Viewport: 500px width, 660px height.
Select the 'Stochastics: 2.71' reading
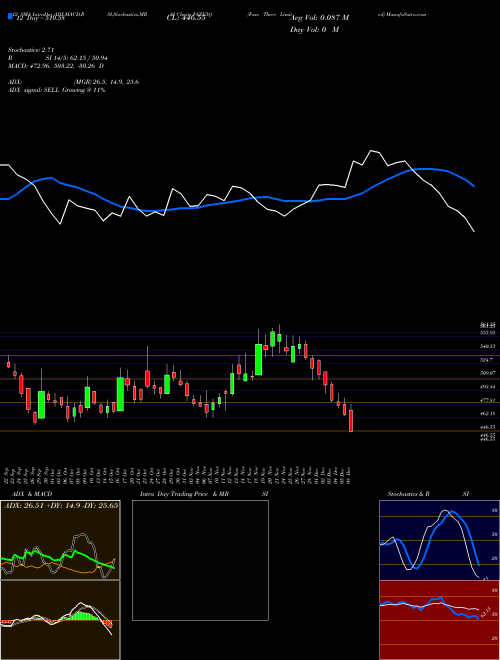(x=31, y=50)
